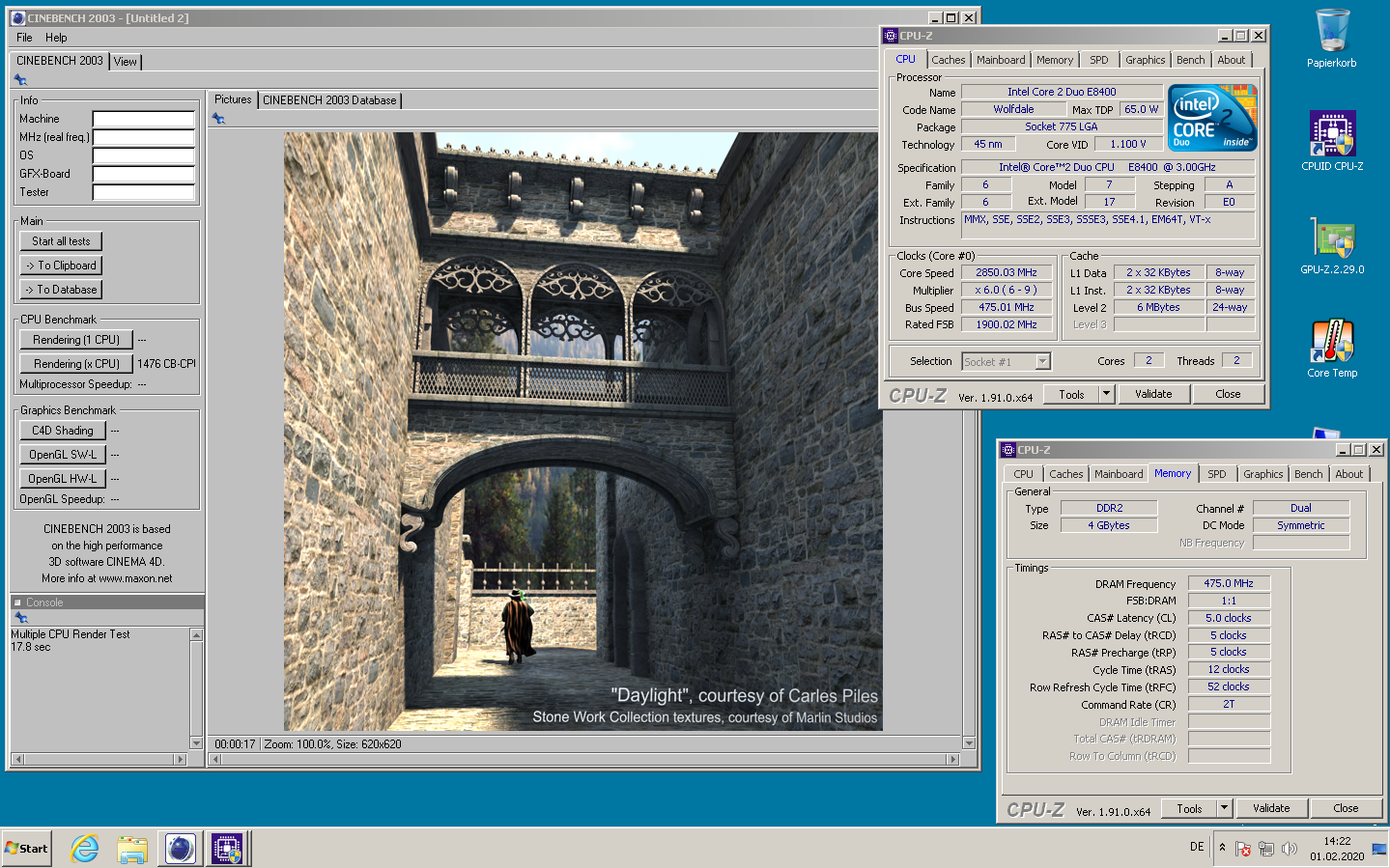Expand Tools dropdown arrow in lower CPU-Z

[1225, 808]
